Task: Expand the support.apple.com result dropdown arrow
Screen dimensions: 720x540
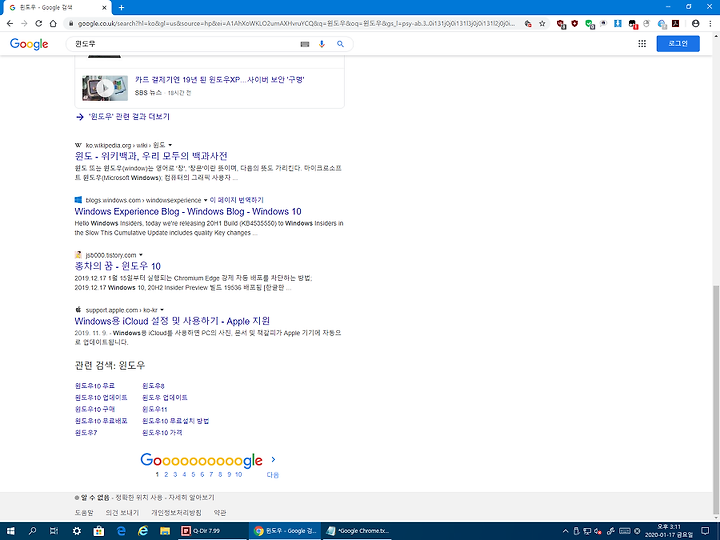Action: tap(162, 310)
